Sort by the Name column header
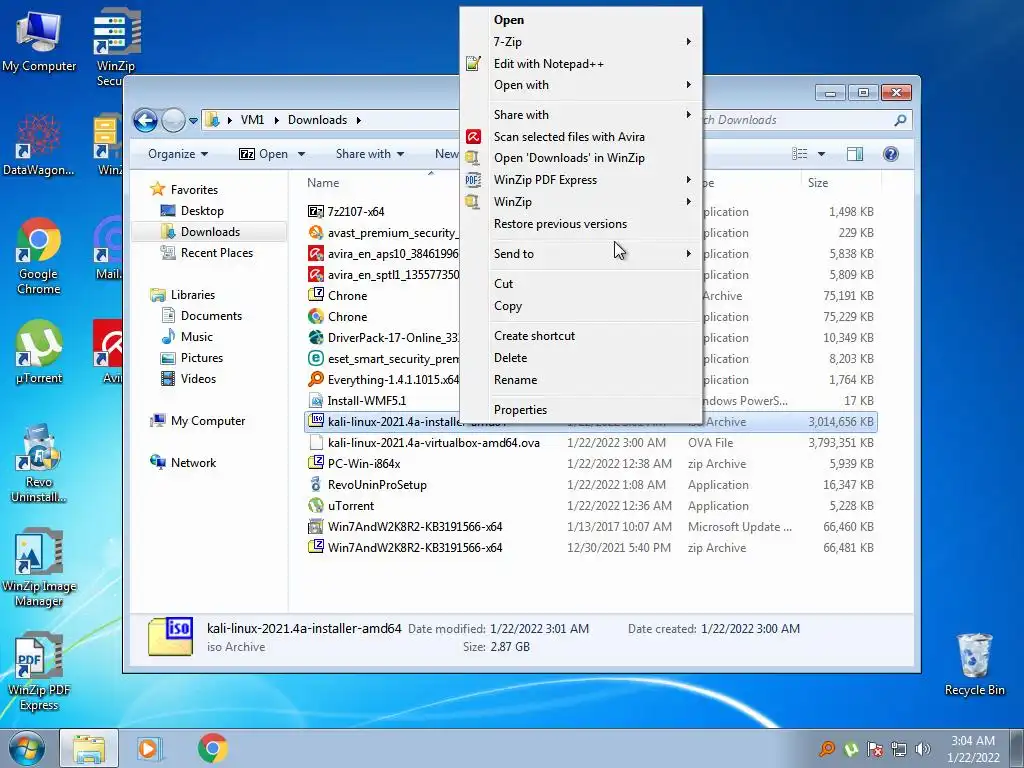 [x=323, y=183]
